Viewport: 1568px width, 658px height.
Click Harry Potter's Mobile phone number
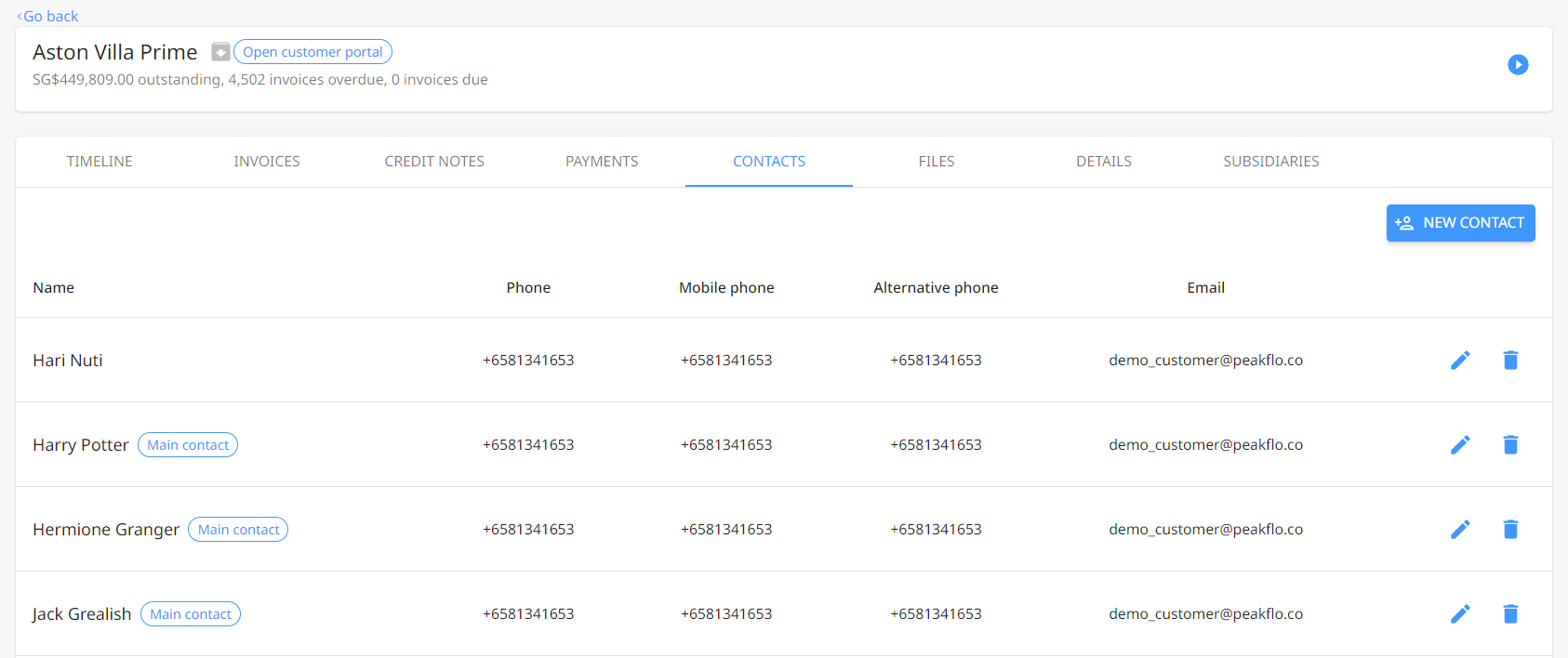(726, 445)
